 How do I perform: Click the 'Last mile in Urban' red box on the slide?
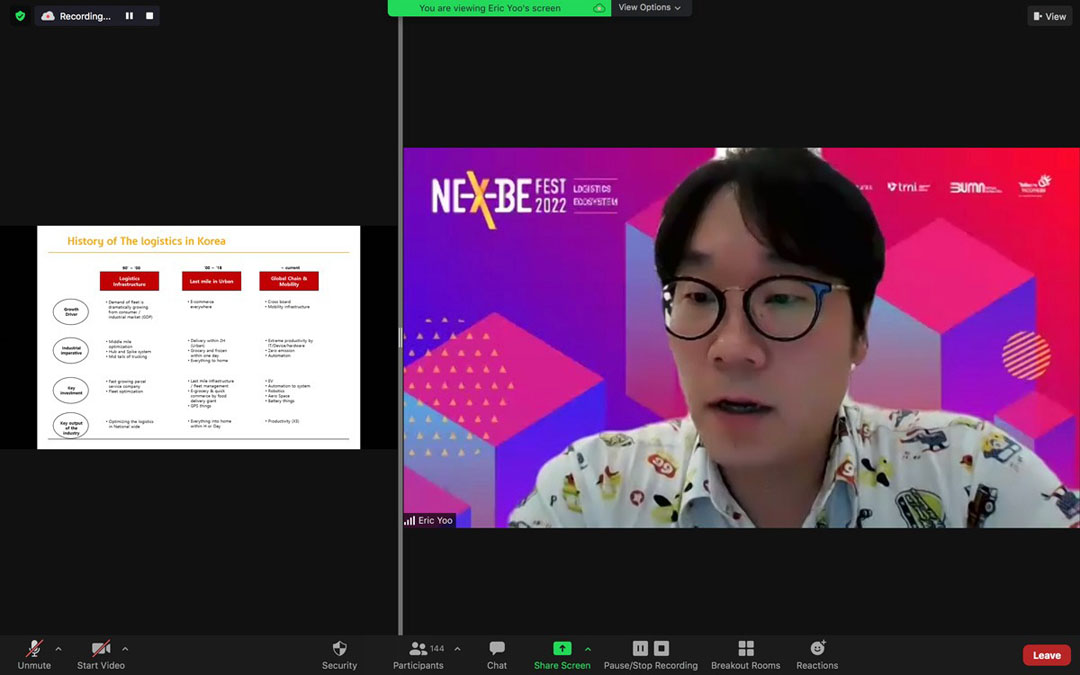coord(211,281)
